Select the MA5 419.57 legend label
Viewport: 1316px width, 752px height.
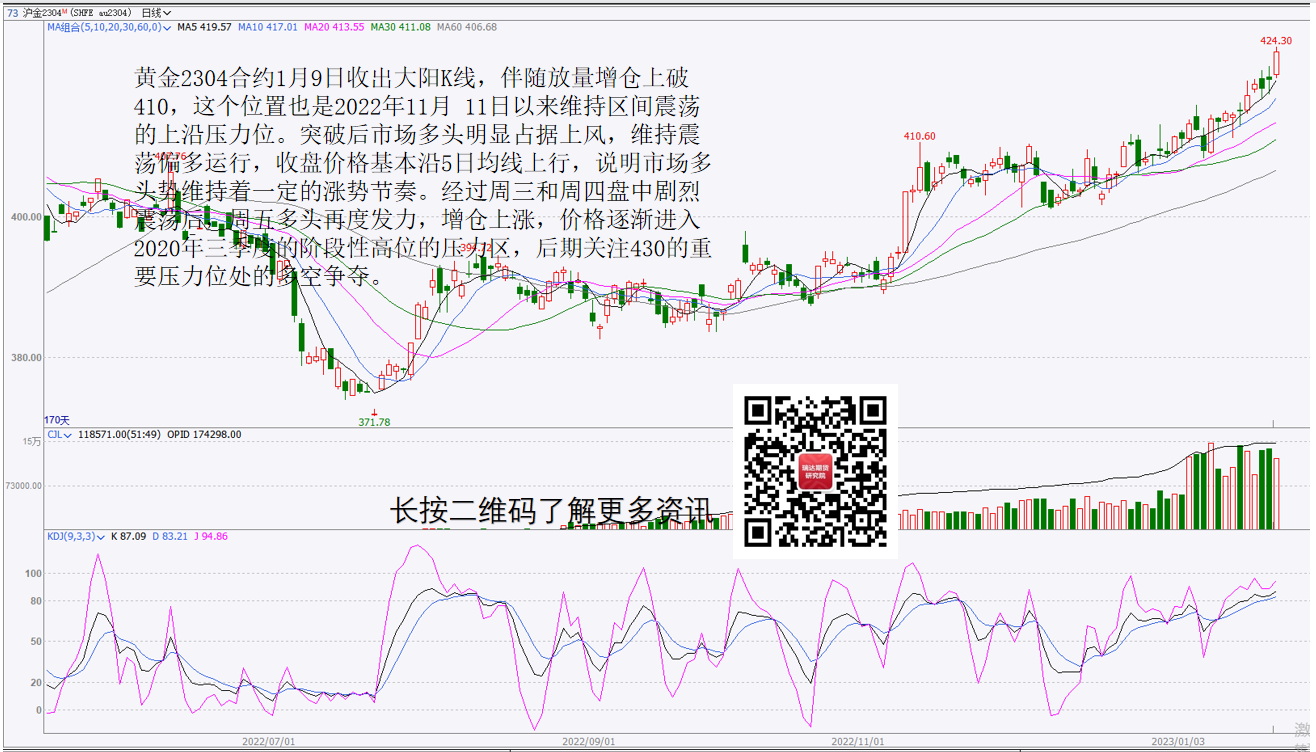coord(205,28)
